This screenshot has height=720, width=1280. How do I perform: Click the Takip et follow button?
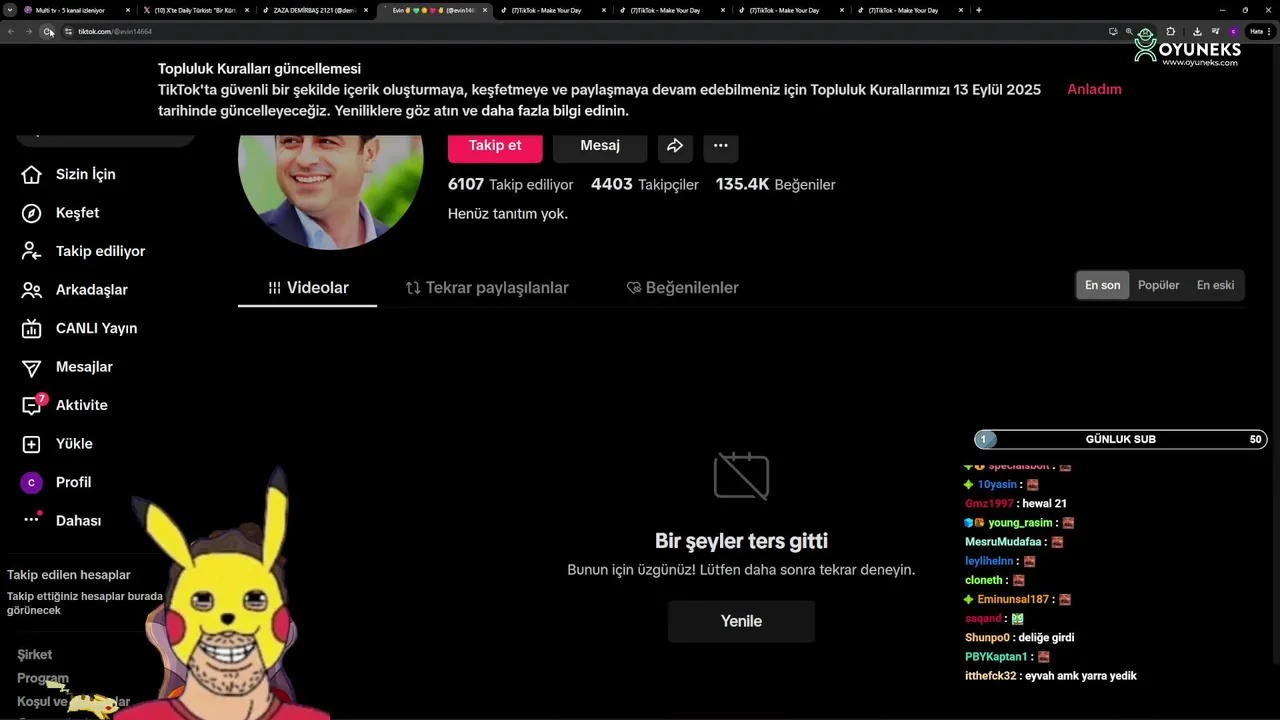coord(495,146)
